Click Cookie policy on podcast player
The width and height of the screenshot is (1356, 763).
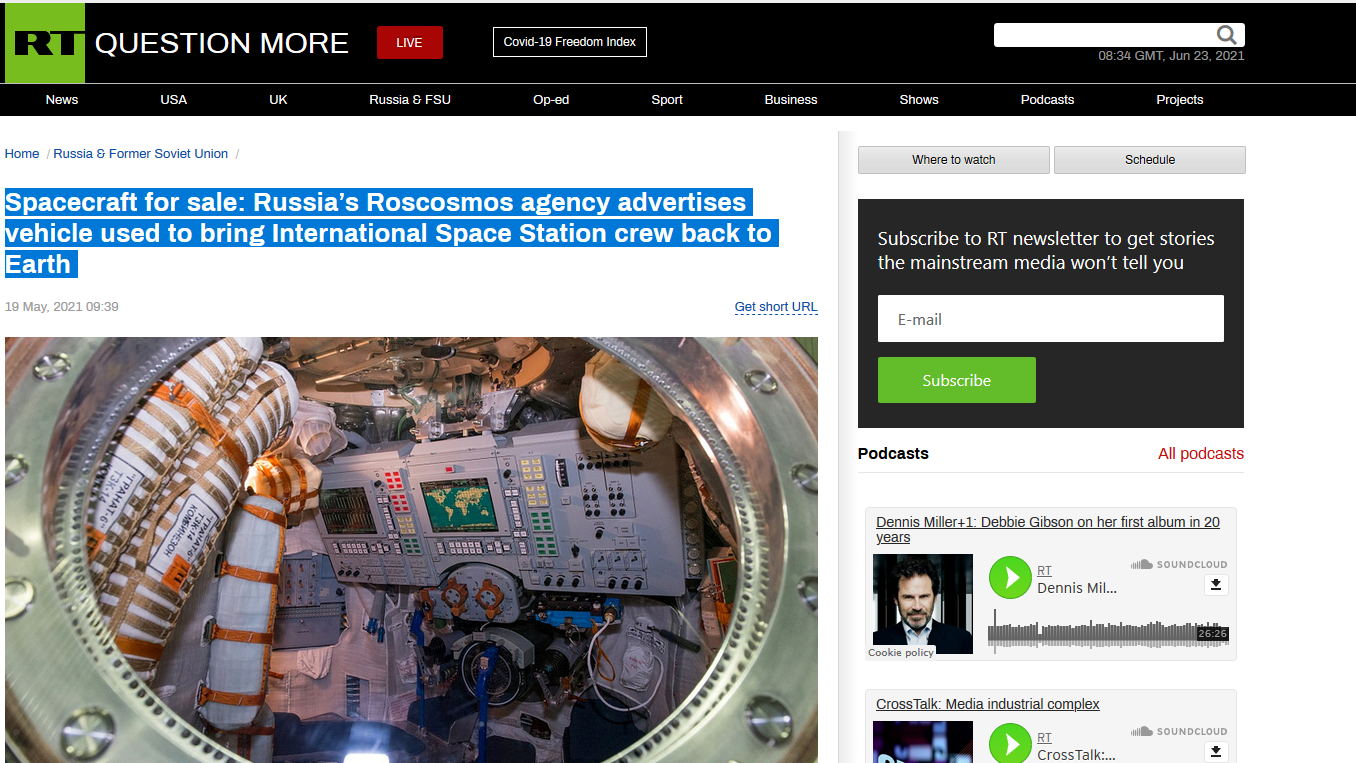click(x=901, y=653)
